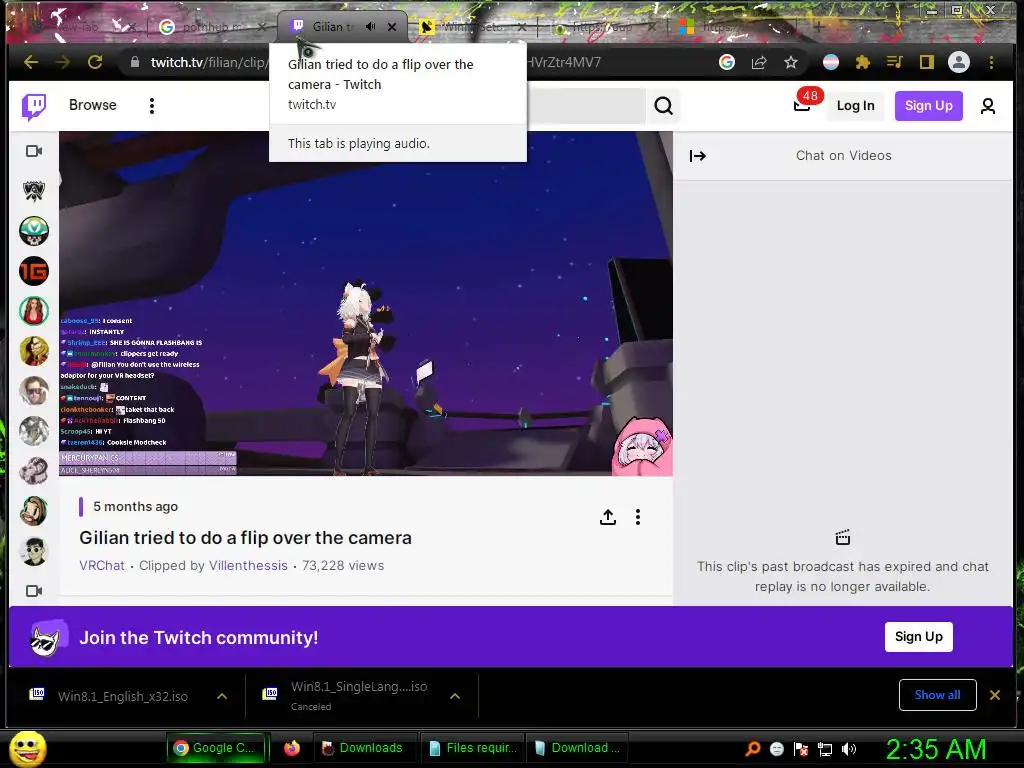The image size is (1024, 768).
Task: Click the white Sign Up banner button
Action: click(919, 637)
